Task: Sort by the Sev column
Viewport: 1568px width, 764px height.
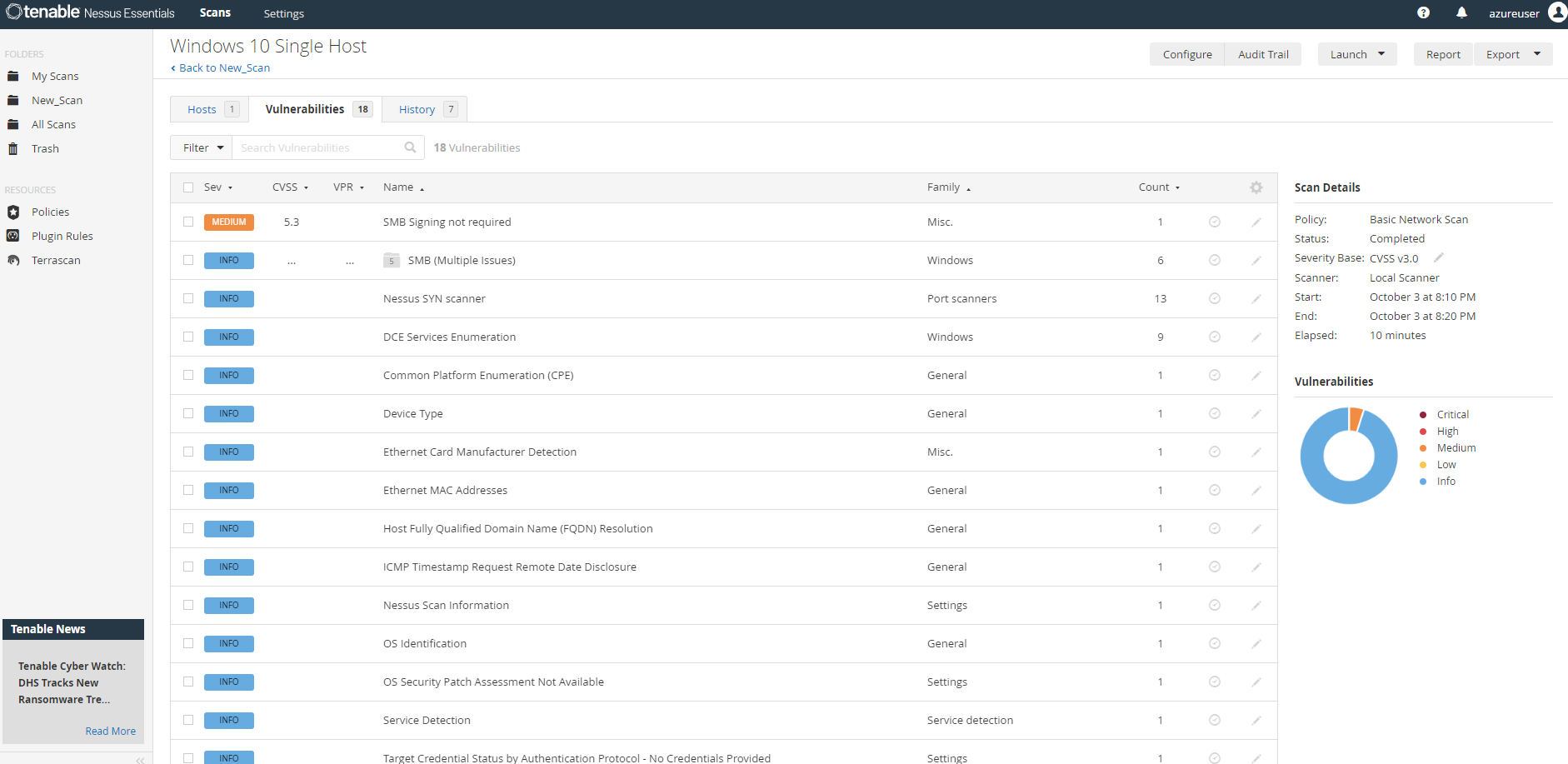Action: (x=218, y=187)
